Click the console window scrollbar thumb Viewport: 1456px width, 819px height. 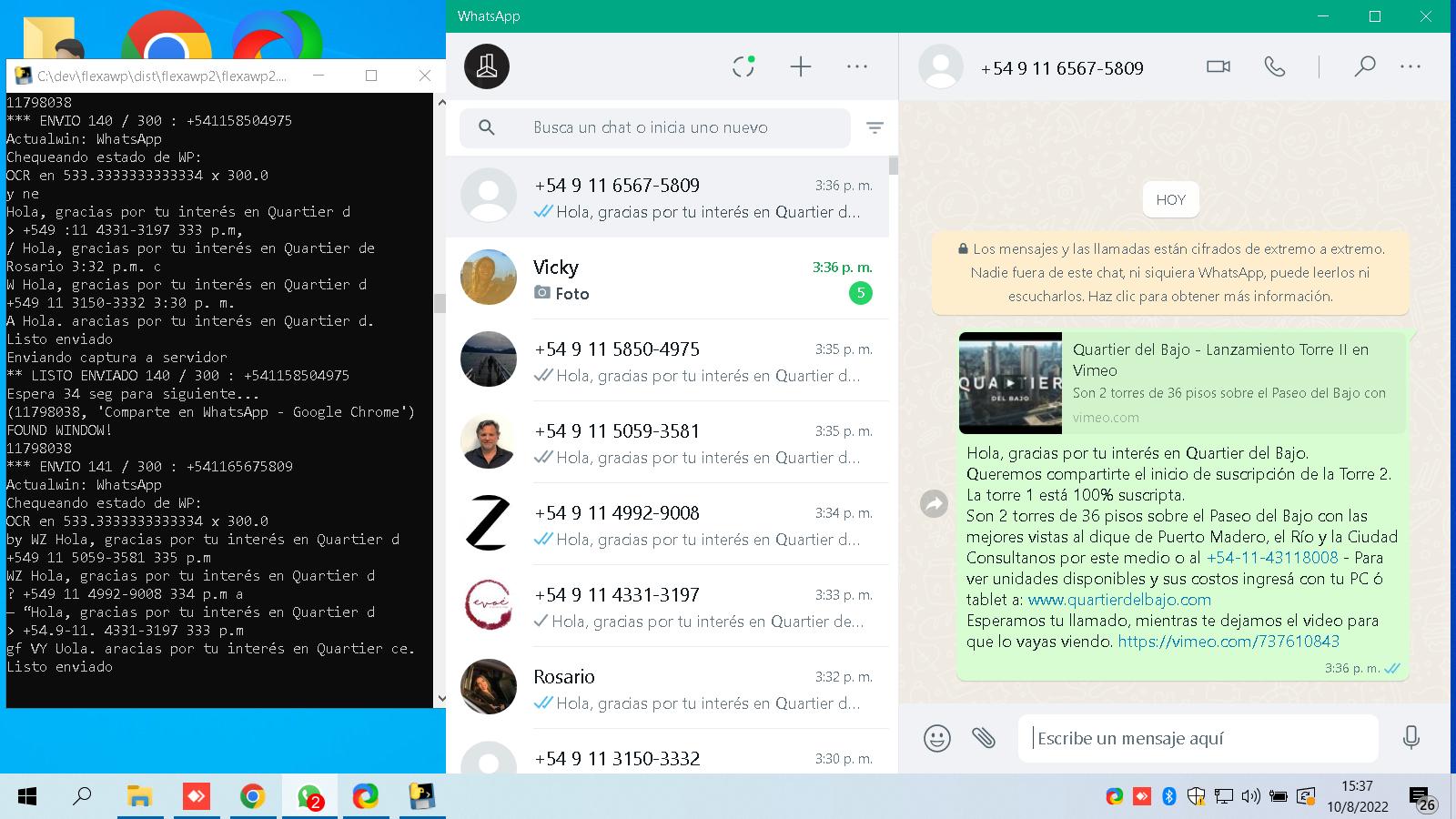point(440,303)
